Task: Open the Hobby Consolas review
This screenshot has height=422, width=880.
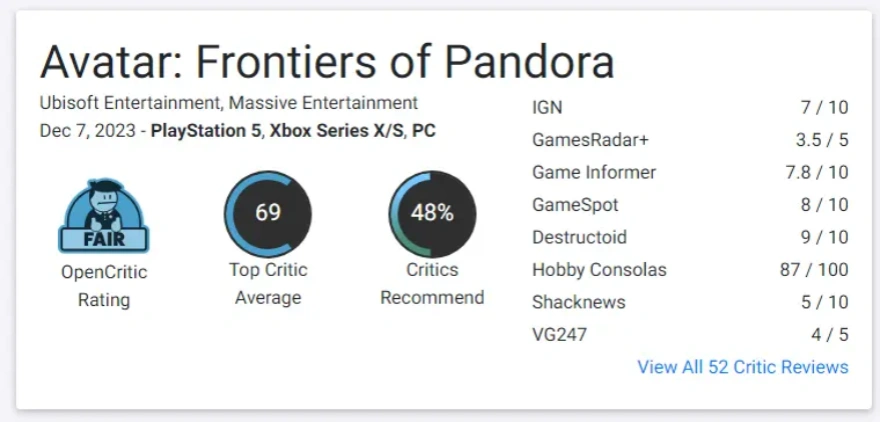Action: (x=599, y=270)
